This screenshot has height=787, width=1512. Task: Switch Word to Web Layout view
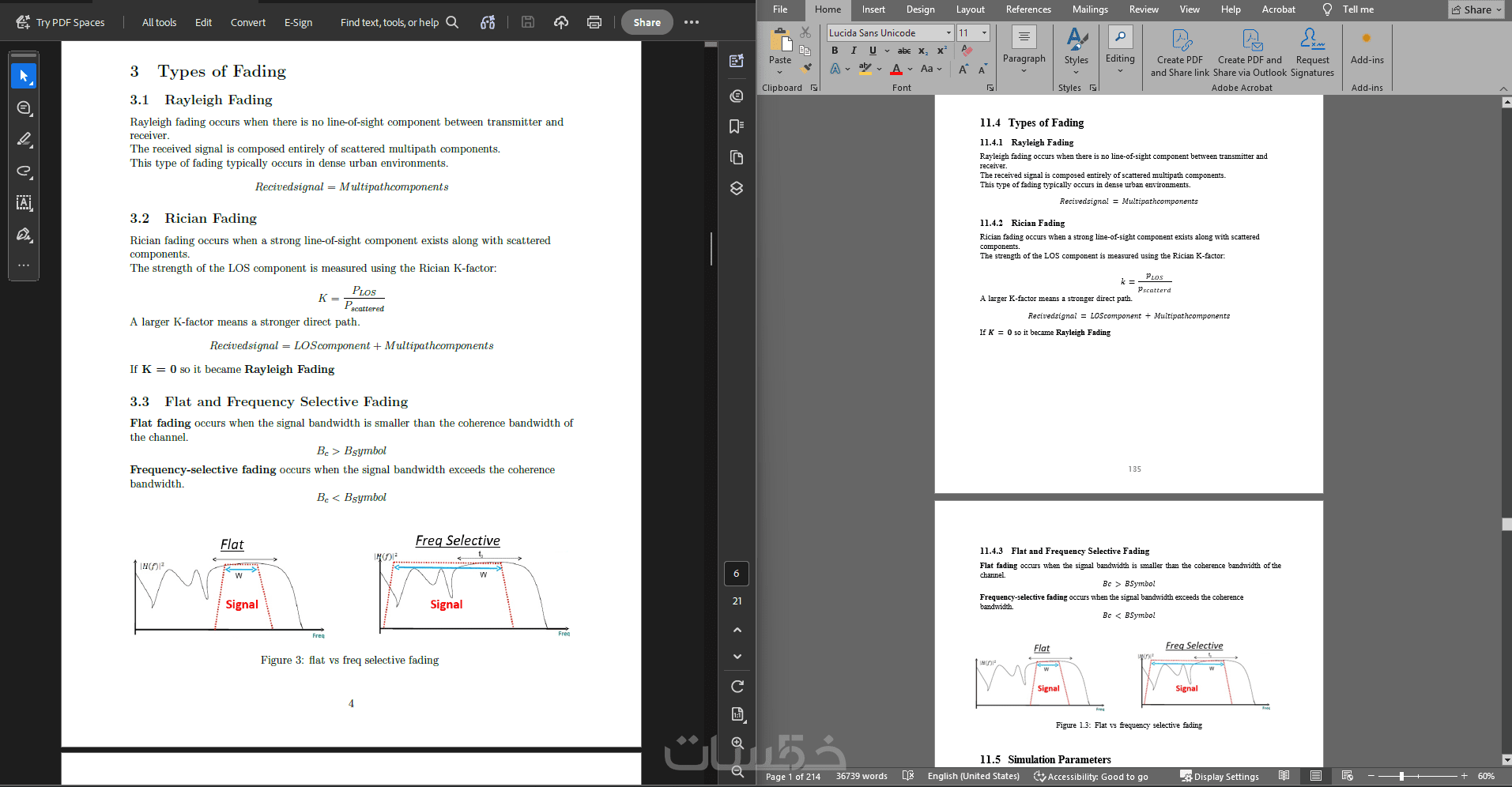coord(1348,776)
